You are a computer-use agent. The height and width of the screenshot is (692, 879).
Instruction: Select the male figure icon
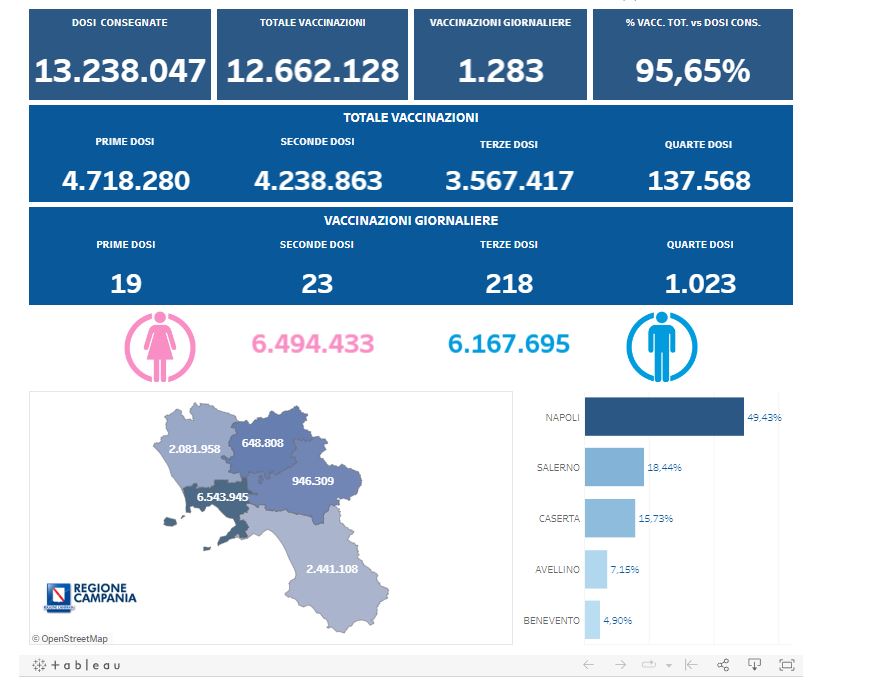point(662,347)
